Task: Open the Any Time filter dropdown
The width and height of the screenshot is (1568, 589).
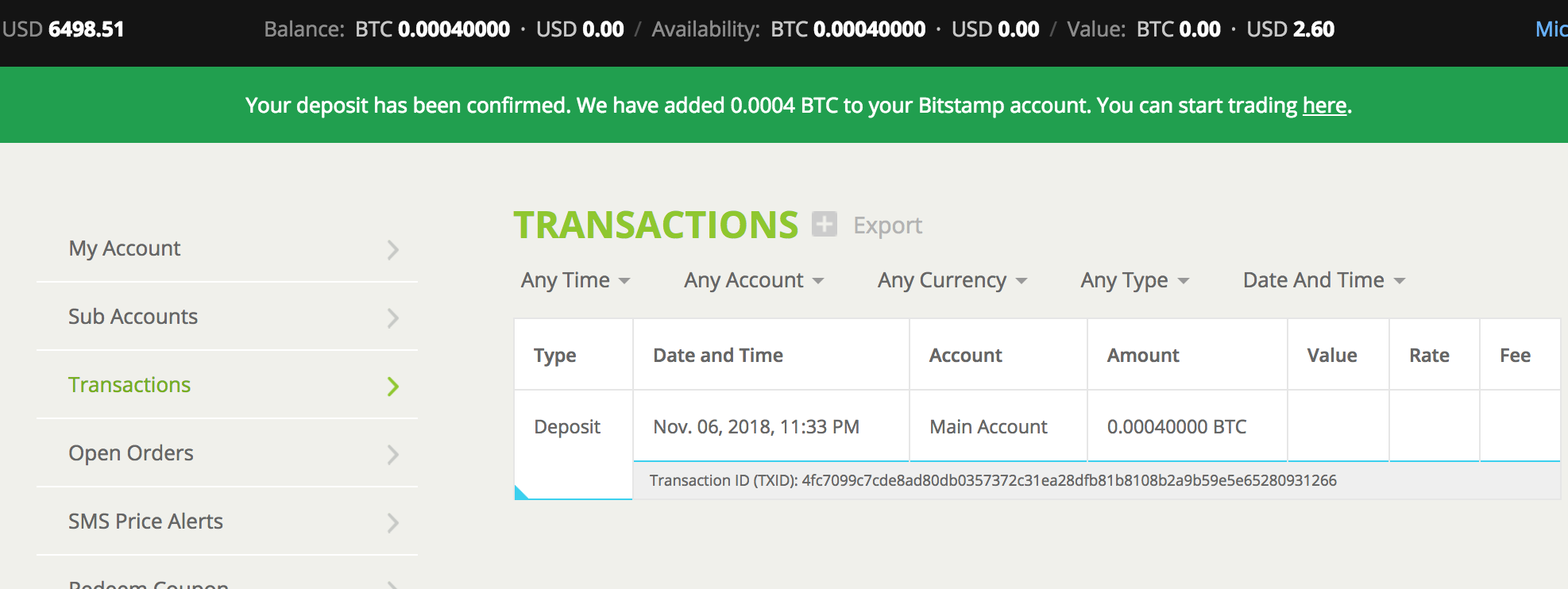Action: (x=576, y=280)
